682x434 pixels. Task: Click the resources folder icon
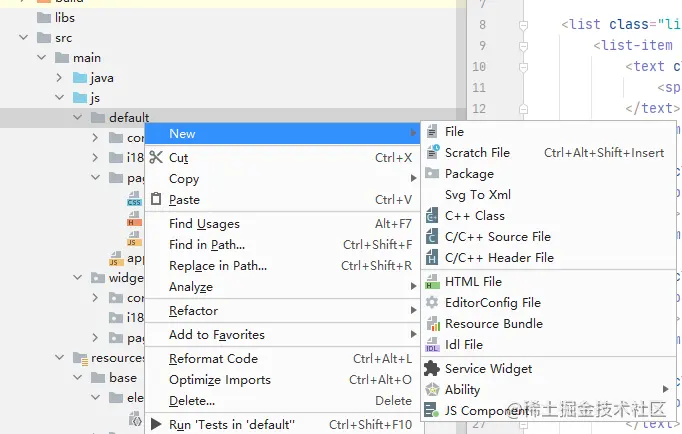pos(80,358)
